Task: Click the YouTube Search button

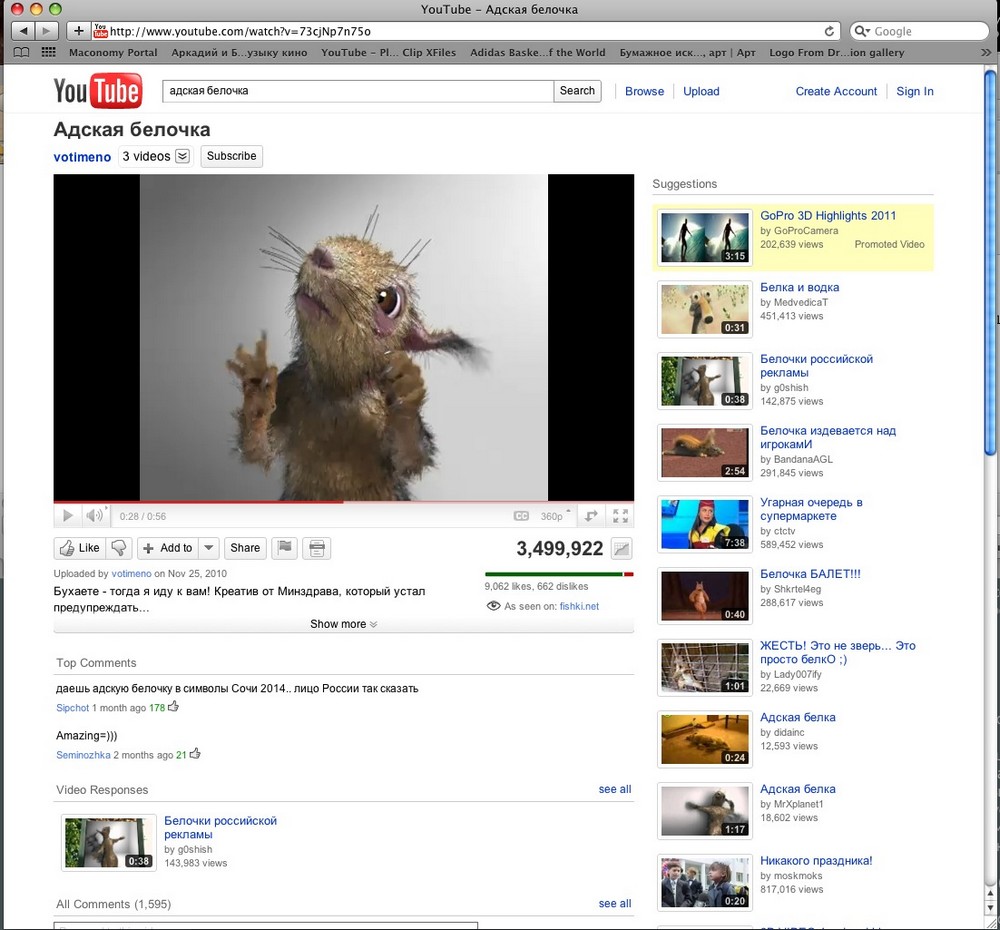Action: click(x=577, y=91)
